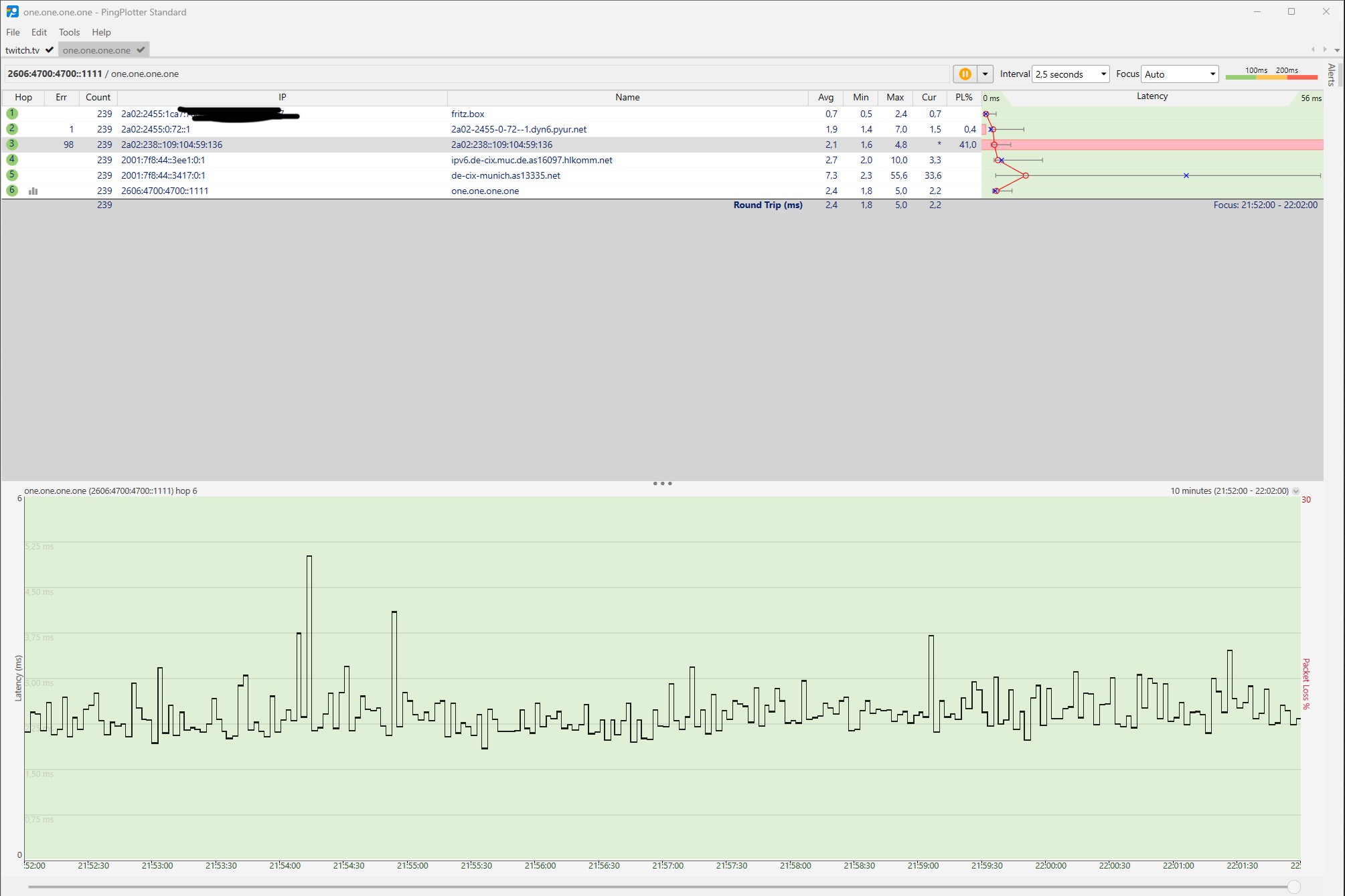
Task: Click the hop 6 bar graph icon
Action: (x=33, y=191)
